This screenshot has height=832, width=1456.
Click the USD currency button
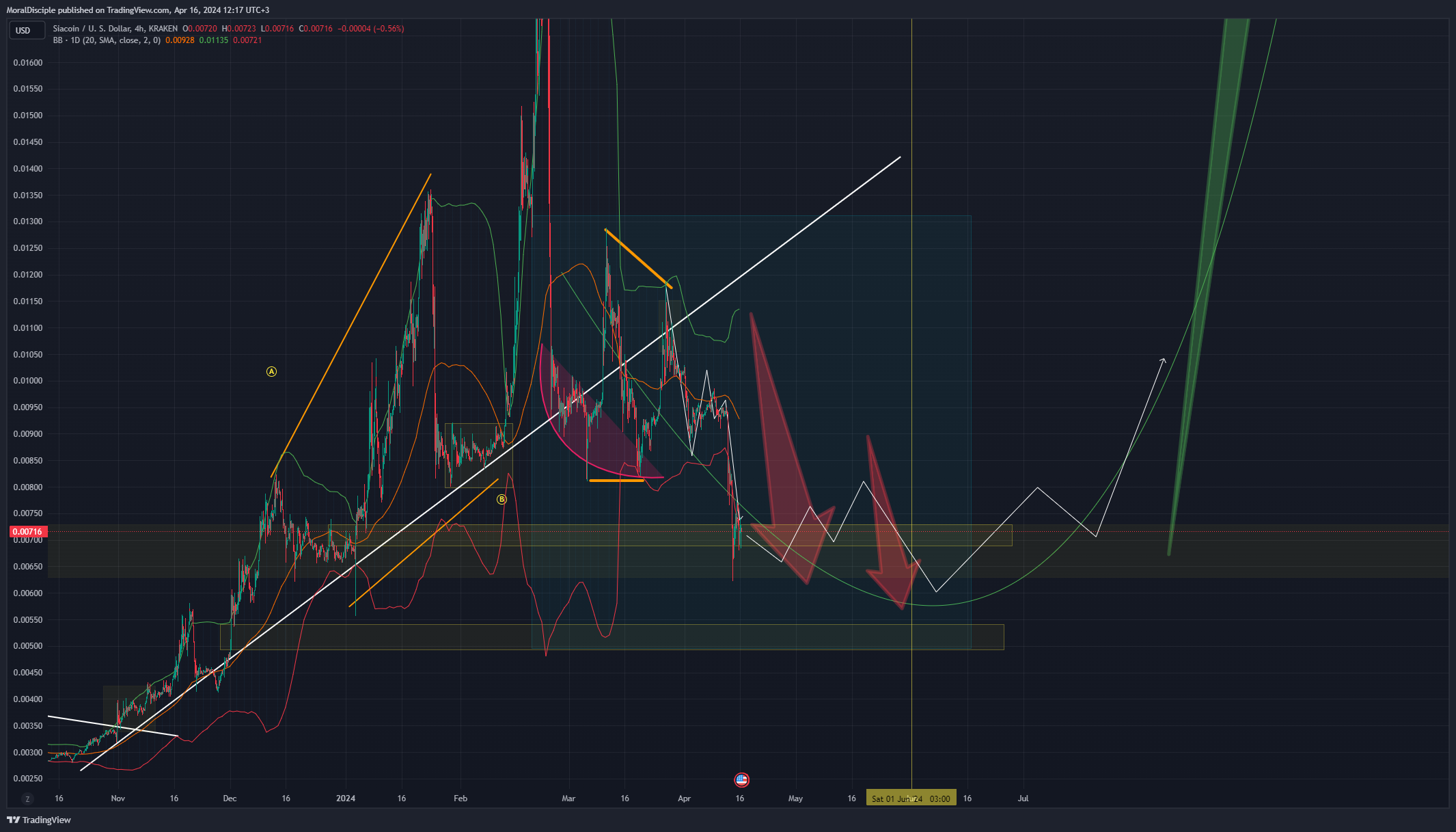26,30
